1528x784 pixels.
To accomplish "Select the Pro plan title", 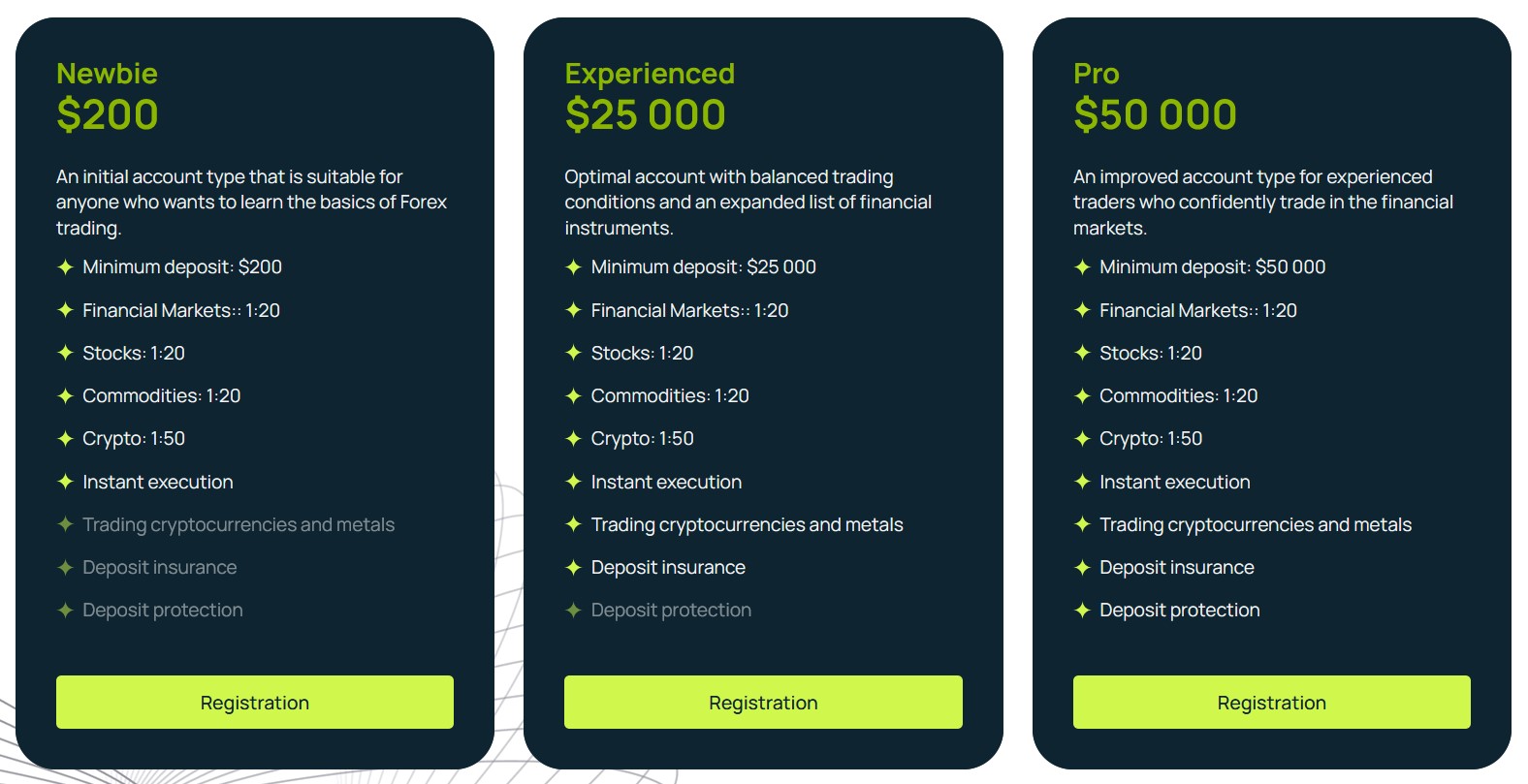I will pyautogui.click(x=1097, y=74).
